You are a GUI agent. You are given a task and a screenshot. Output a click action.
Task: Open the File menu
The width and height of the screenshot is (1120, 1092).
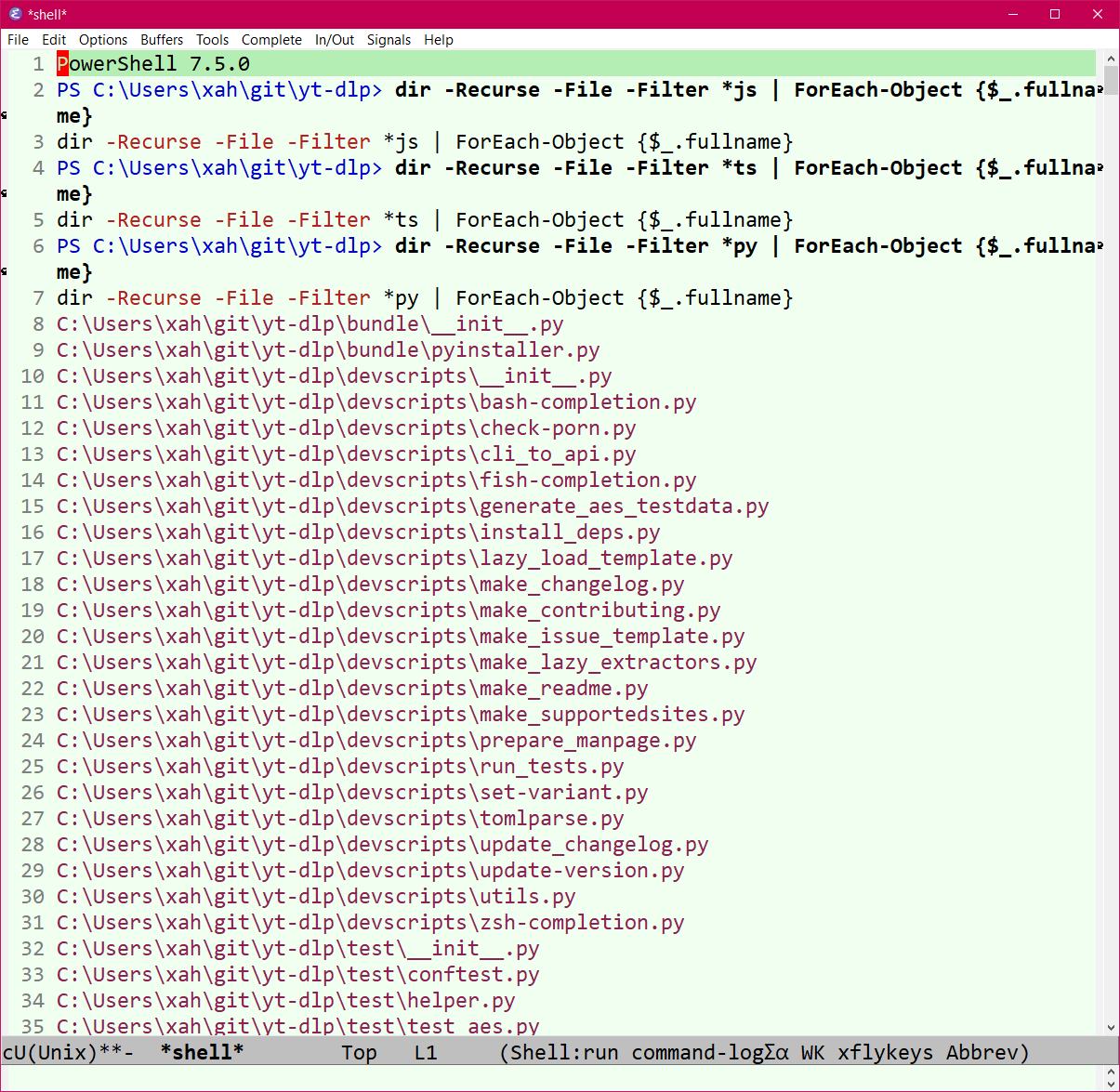[x=18, y=40]
